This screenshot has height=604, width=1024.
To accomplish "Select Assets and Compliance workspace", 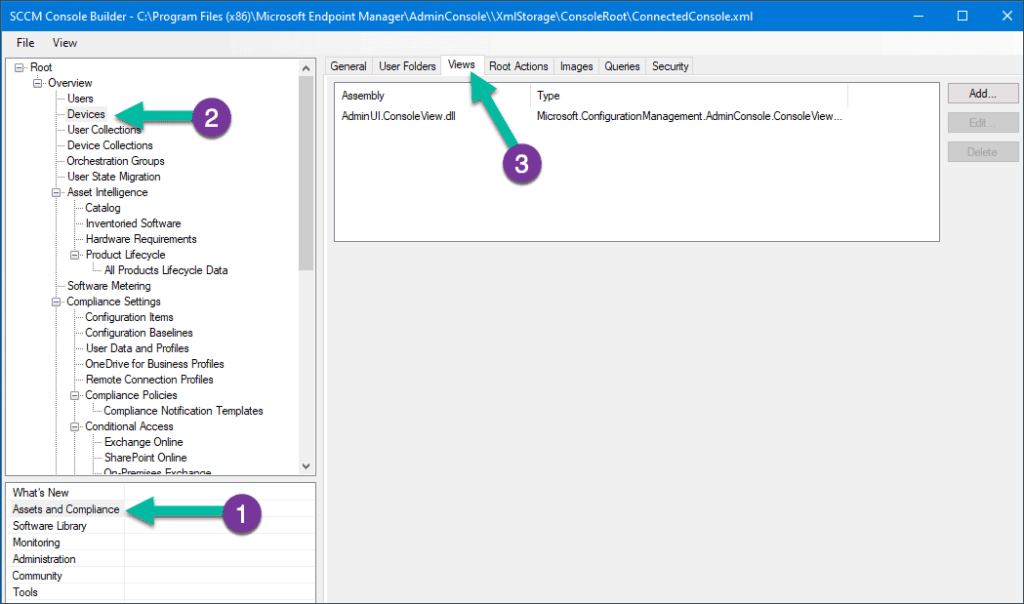I will pos(66,509).
